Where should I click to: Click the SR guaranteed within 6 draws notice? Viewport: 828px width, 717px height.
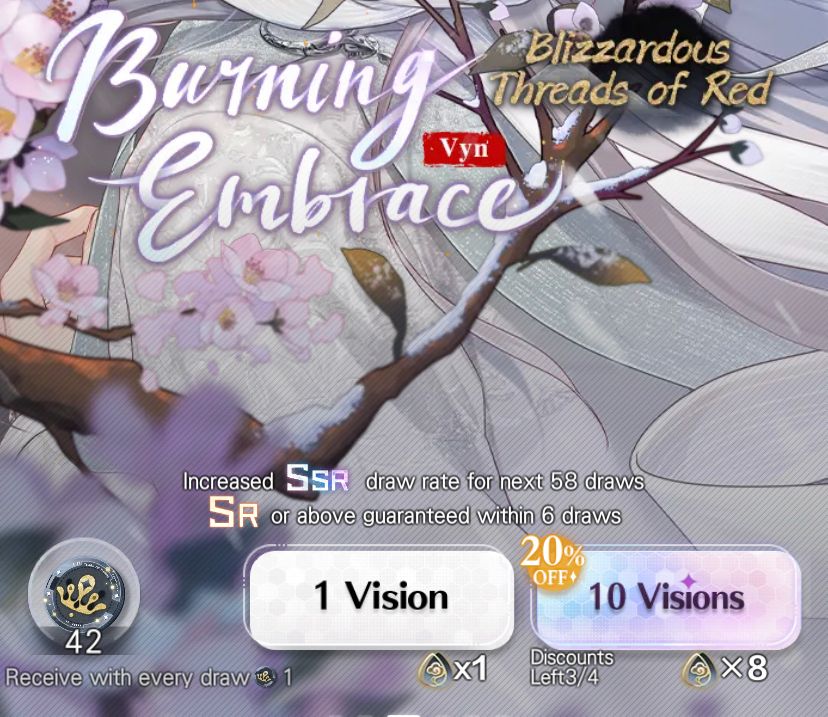(x=415, y=514)
